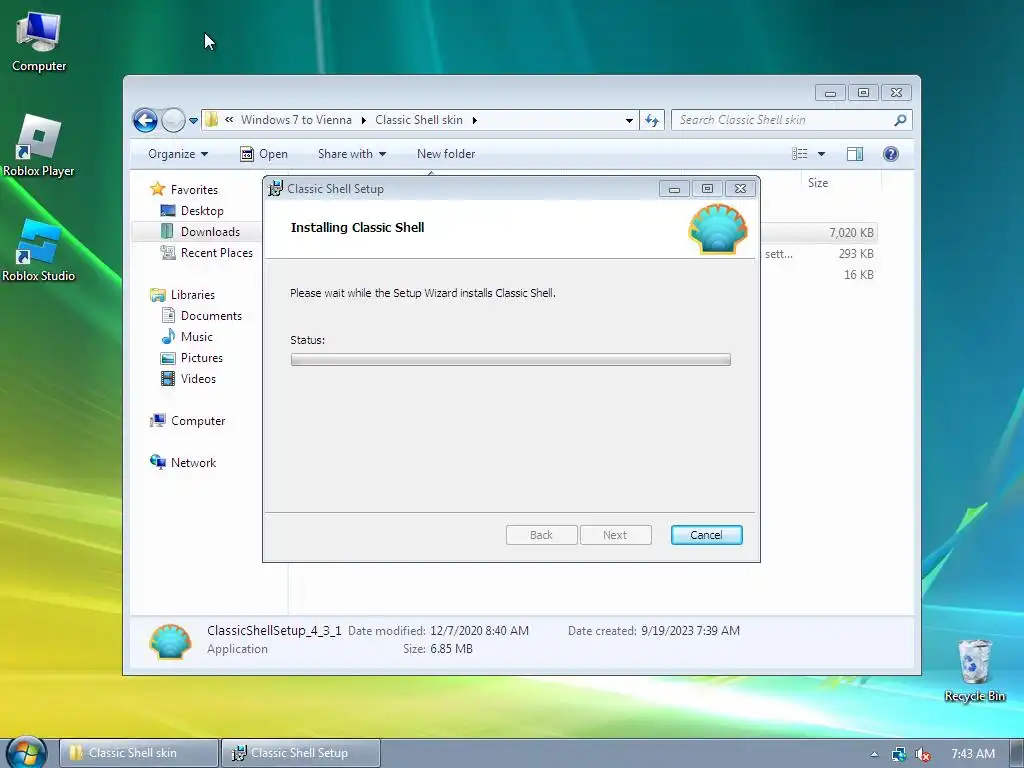Screen dimensions: 1024x768
Task: Click the Date modified value 12/7/2020 8:40 AM
Action: pos(479,630)
